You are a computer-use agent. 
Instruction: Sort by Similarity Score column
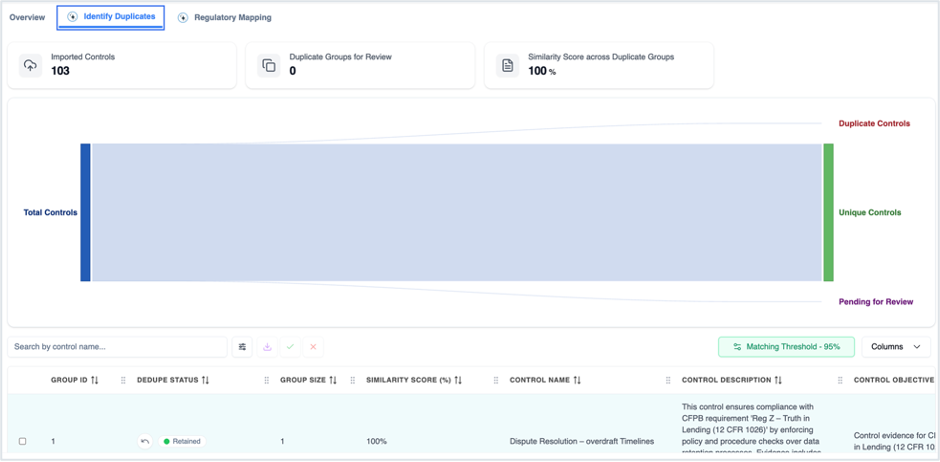pyautogui.click(x=458, y=380)
